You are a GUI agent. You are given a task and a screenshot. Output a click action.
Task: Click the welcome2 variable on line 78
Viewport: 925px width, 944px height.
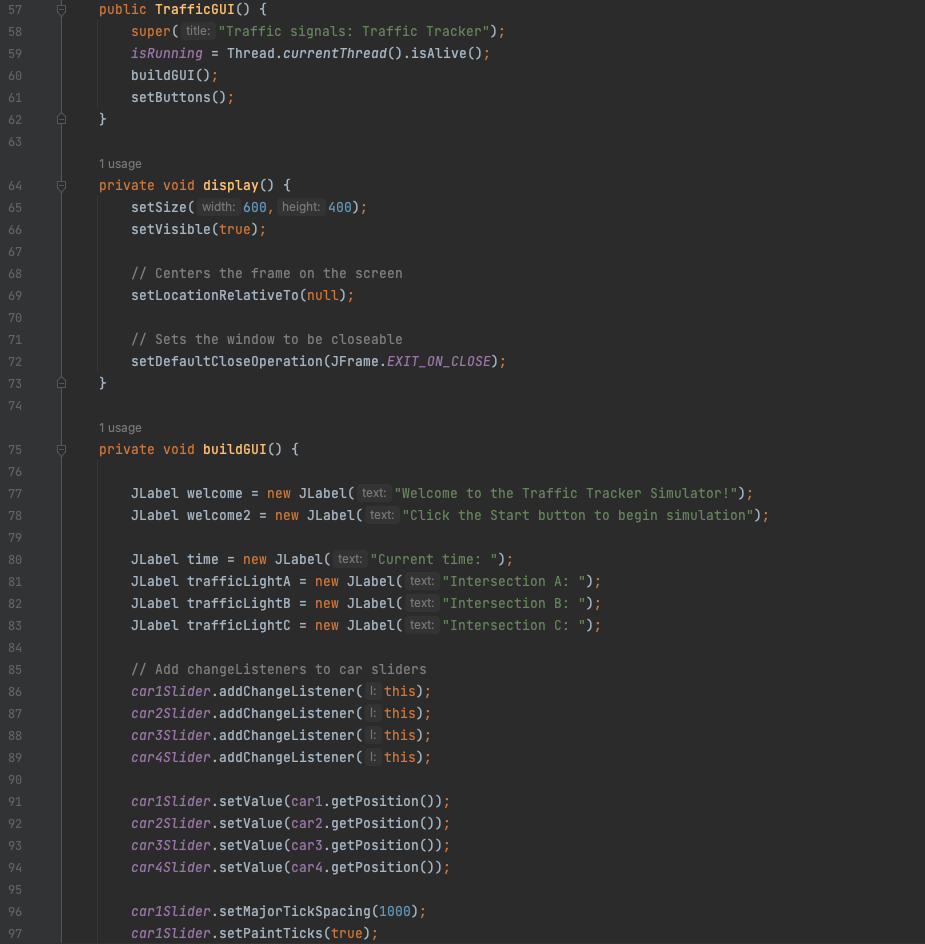click(x=219, y=516)
